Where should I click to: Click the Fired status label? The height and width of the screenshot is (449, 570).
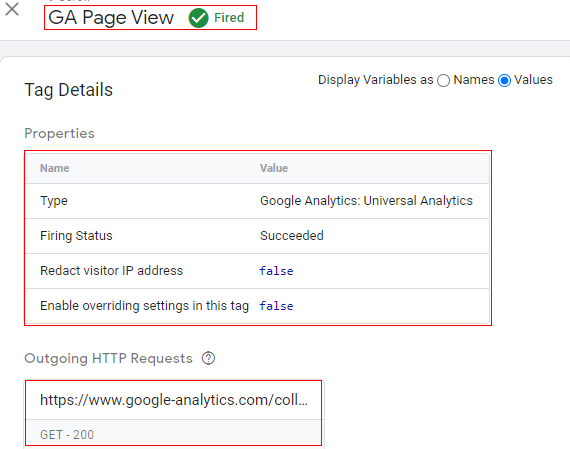click(x=229, y=17)
